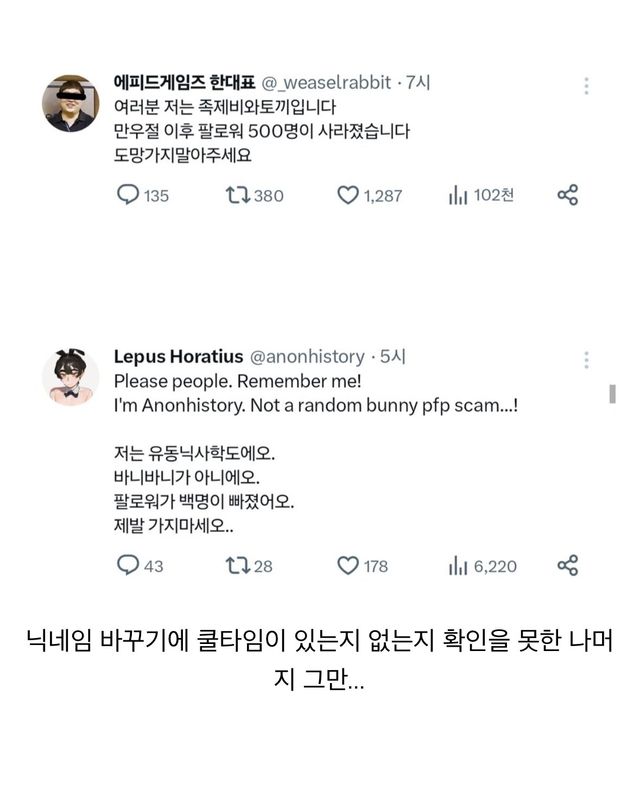The width and height of the screenshot is (640, 807).
Task: Click reply icon on weaselrabbit tweet
Action: click(128, 195)
